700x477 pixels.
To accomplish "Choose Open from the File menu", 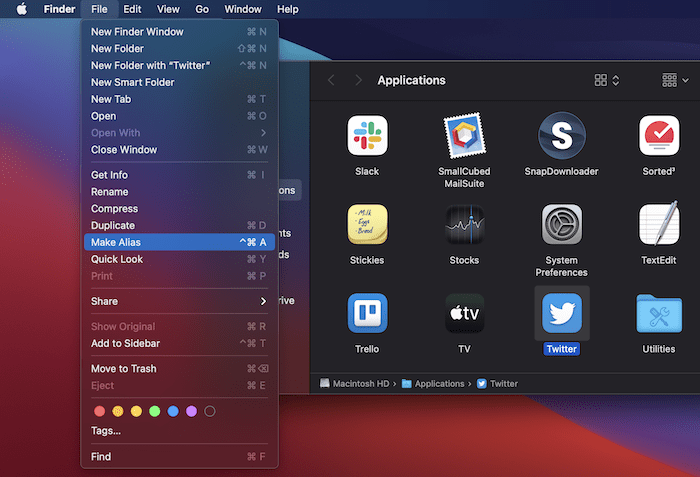I will [179, 116].
